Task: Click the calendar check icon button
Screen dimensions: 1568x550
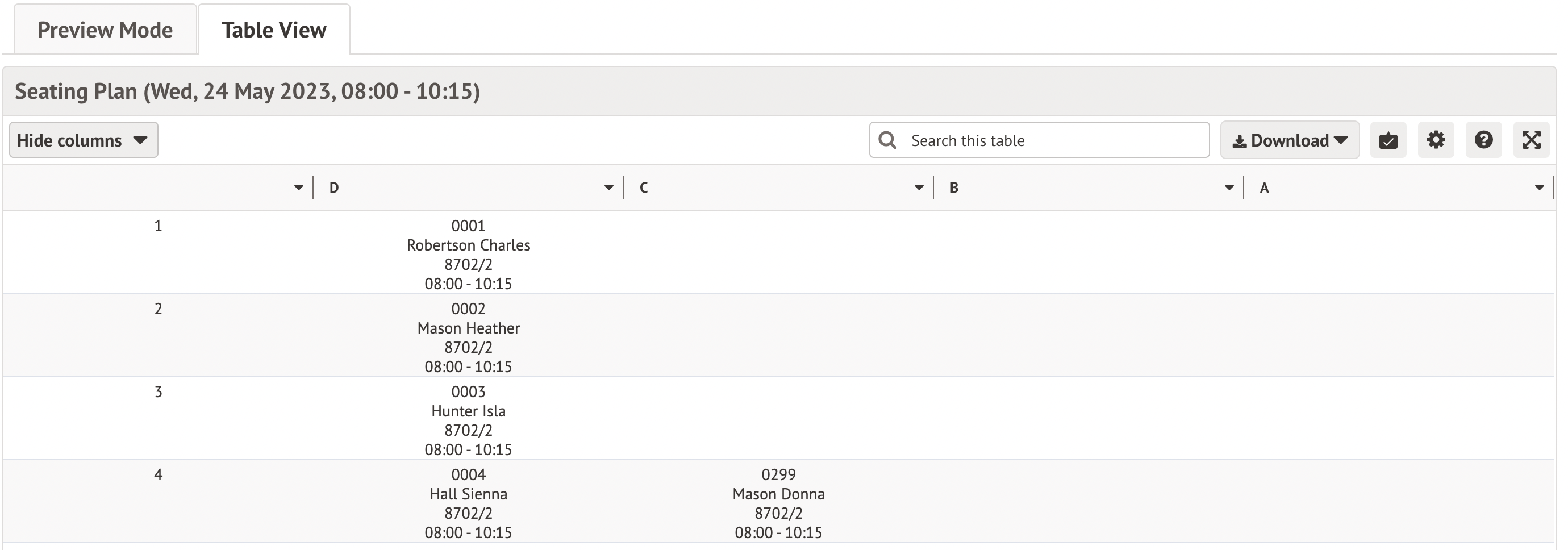Action: point(1388,140)
